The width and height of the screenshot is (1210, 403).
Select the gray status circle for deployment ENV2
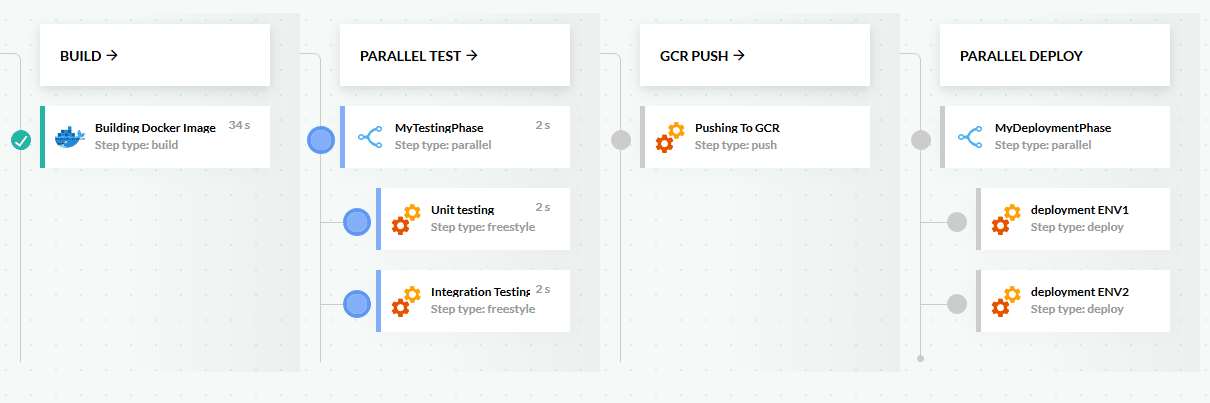[957, 304]
